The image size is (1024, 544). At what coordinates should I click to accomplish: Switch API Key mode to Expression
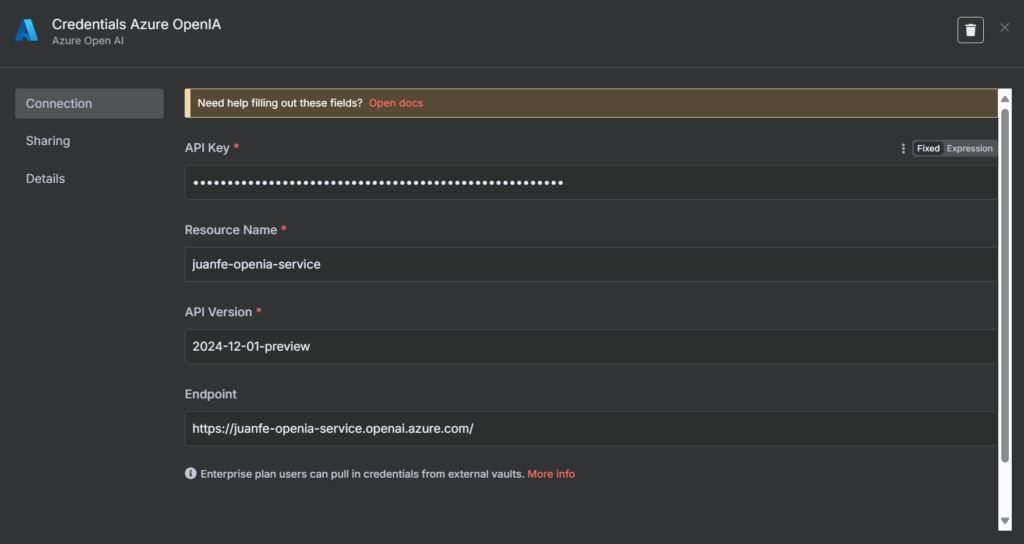click(969, 148)
